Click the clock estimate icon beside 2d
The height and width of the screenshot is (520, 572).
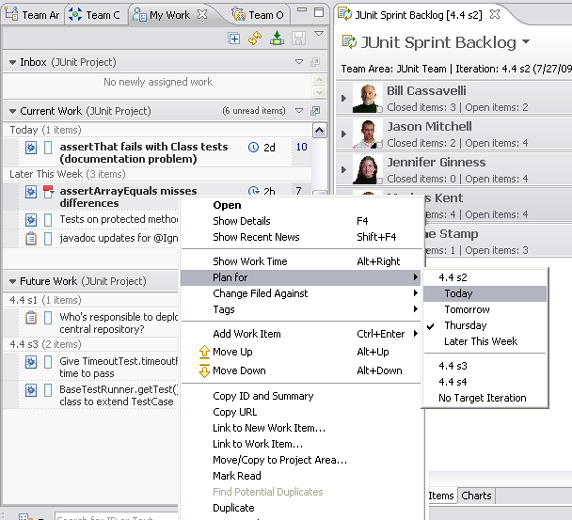point(253,147)
